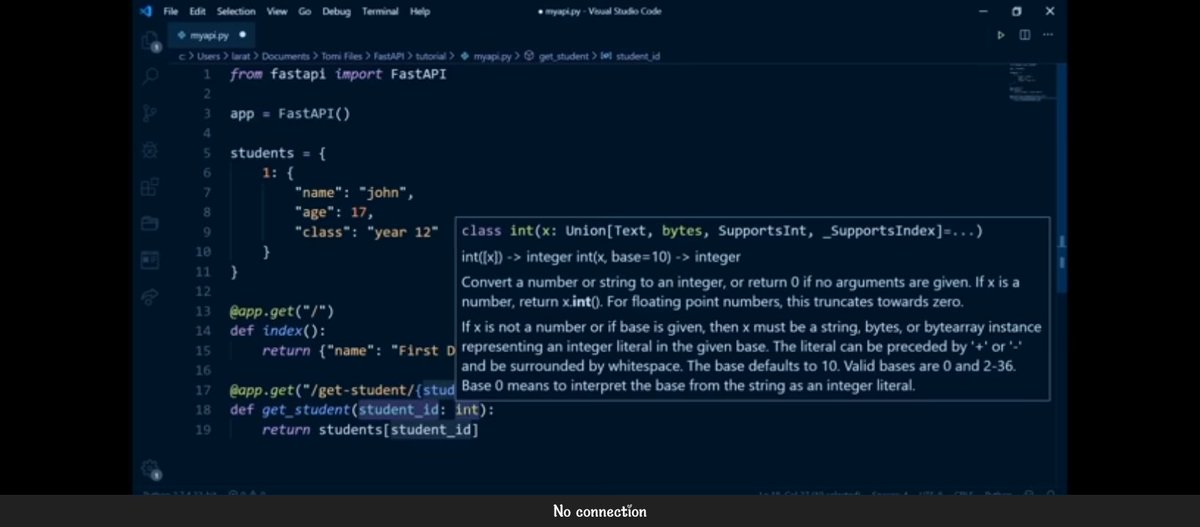Open the Debug view in activity bar

151,150
